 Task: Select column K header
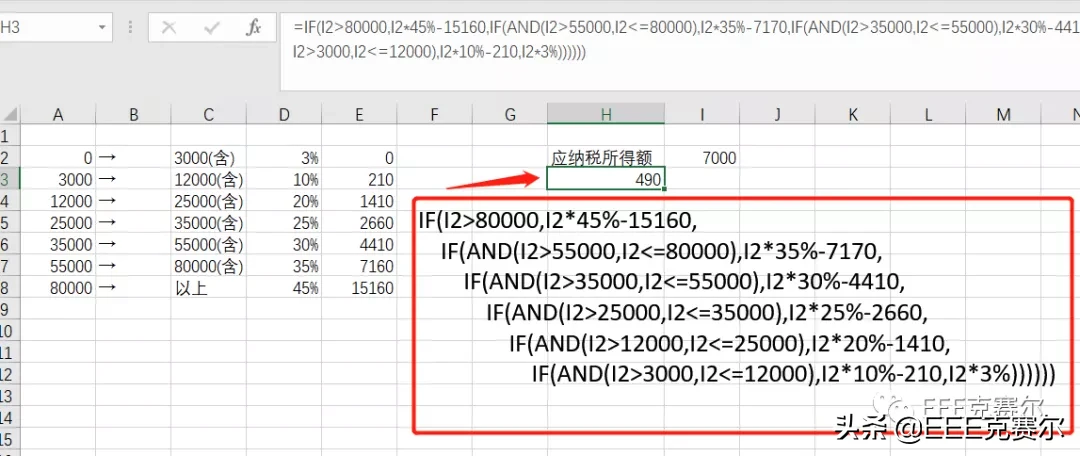click(x=853, y=115)
